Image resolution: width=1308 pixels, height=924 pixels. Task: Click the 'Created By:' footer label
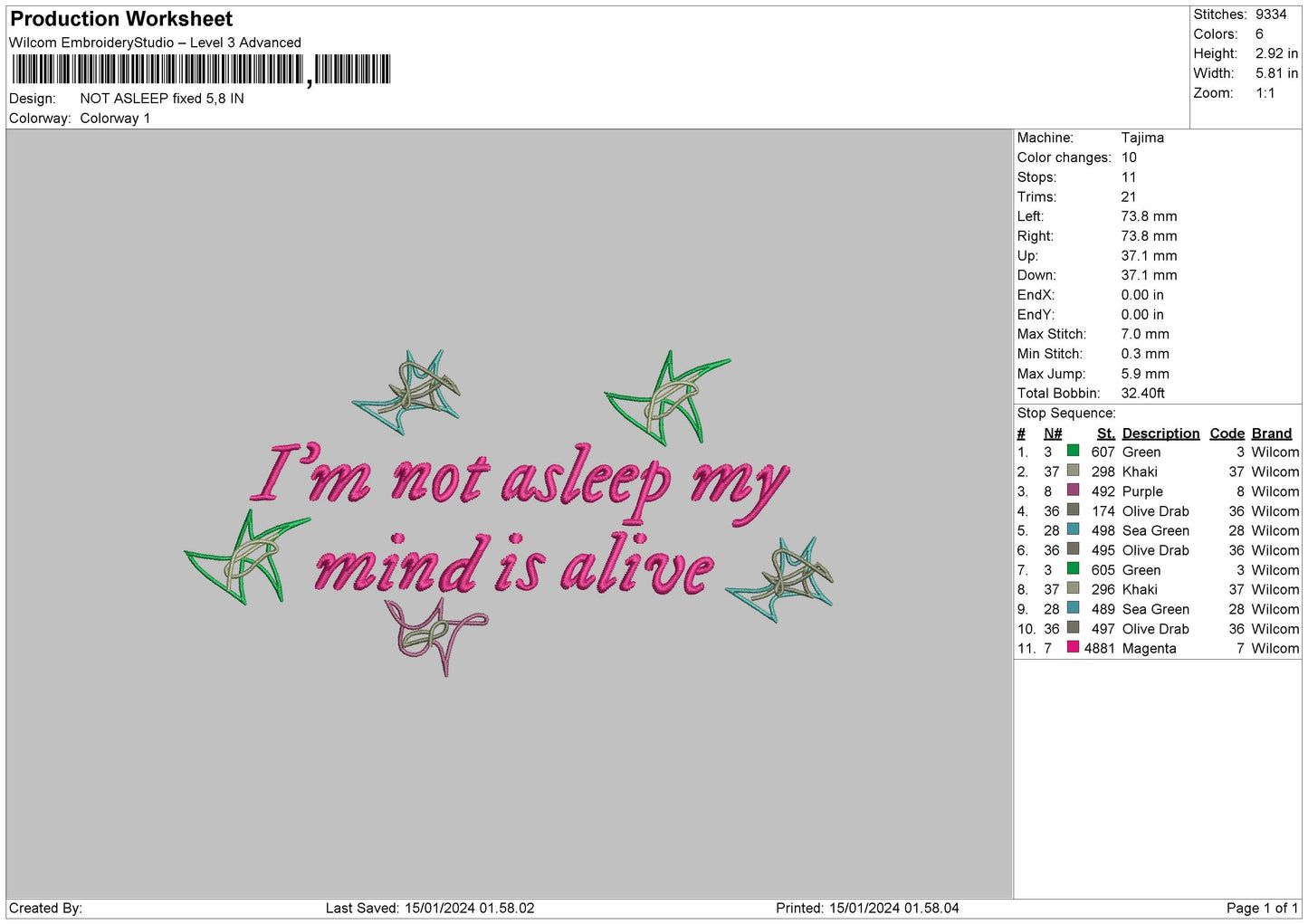45,908
